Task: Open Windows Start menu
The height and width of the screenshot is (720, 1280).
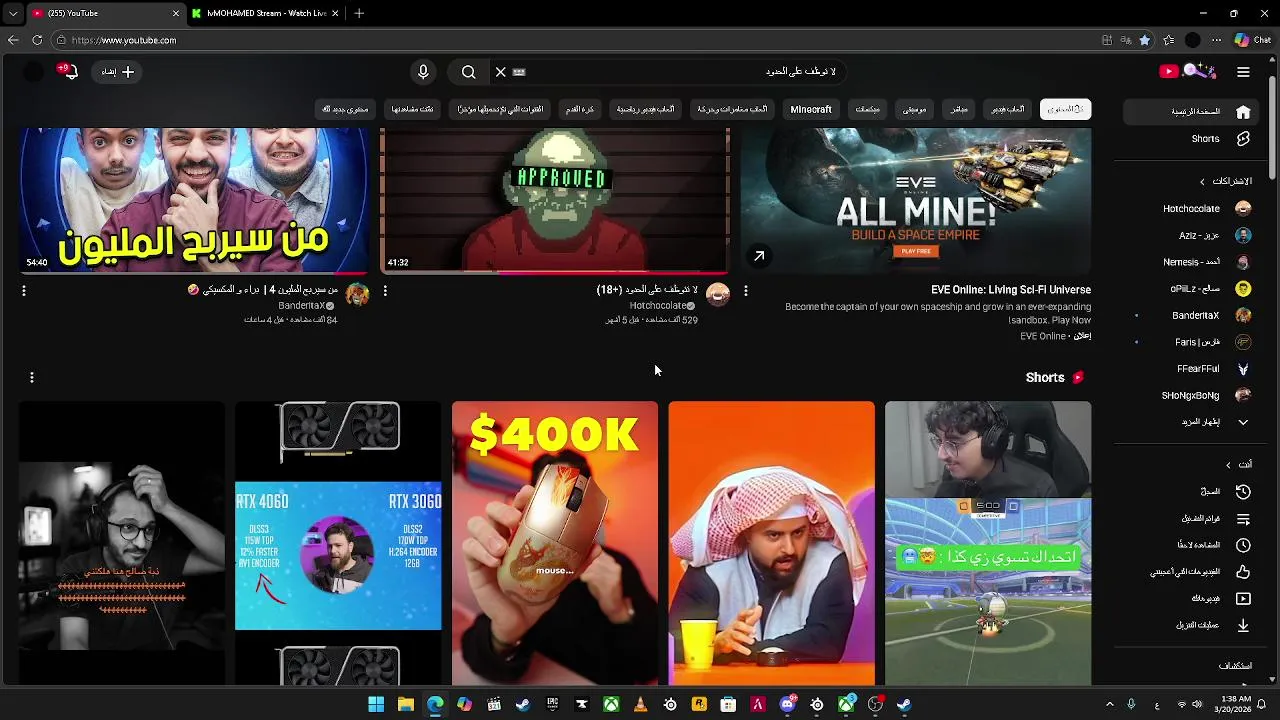Action: click(376, 705)
